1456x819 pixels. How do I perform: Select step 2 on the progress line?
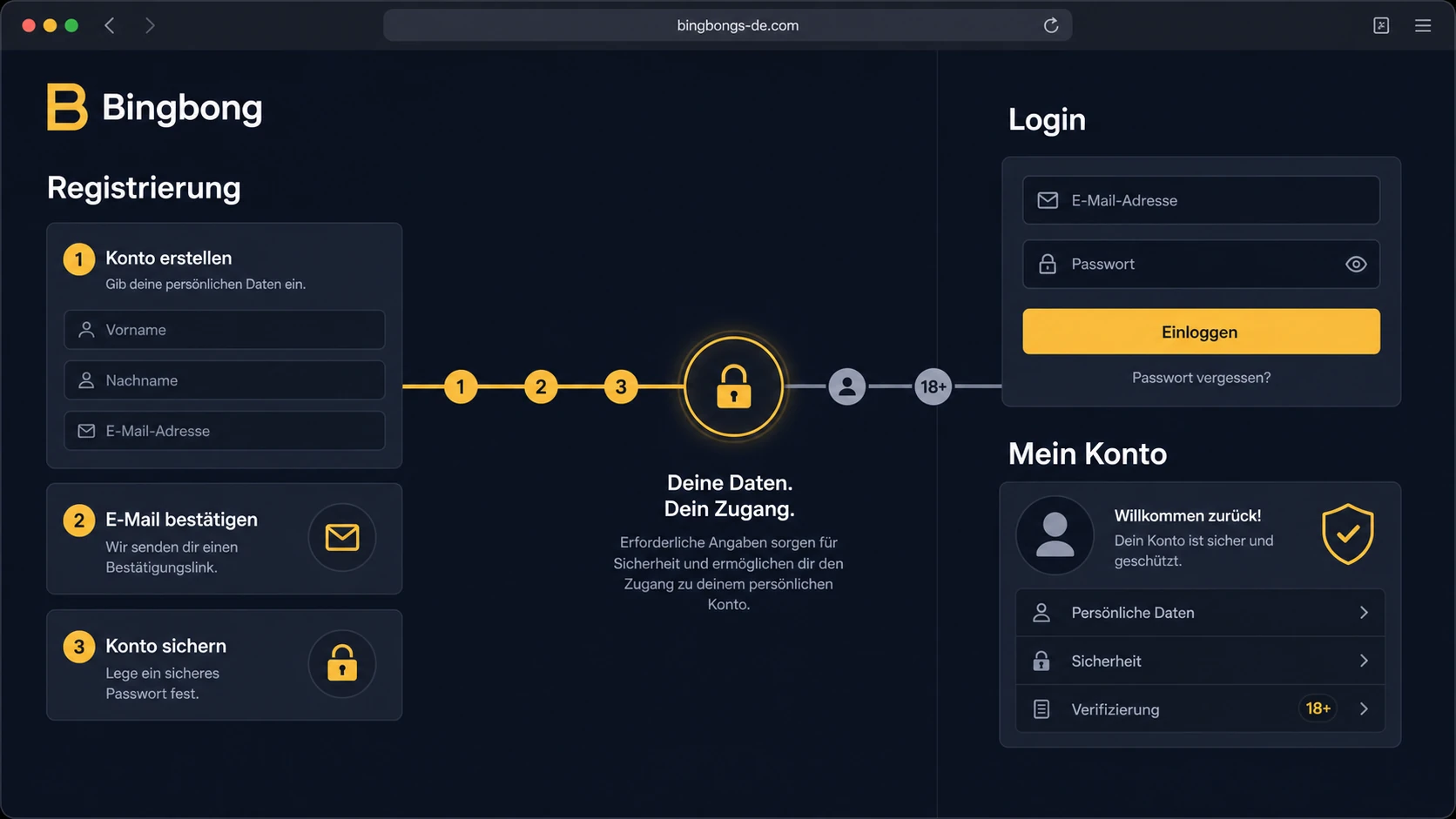pyautogui.click(x=541, y=386)
